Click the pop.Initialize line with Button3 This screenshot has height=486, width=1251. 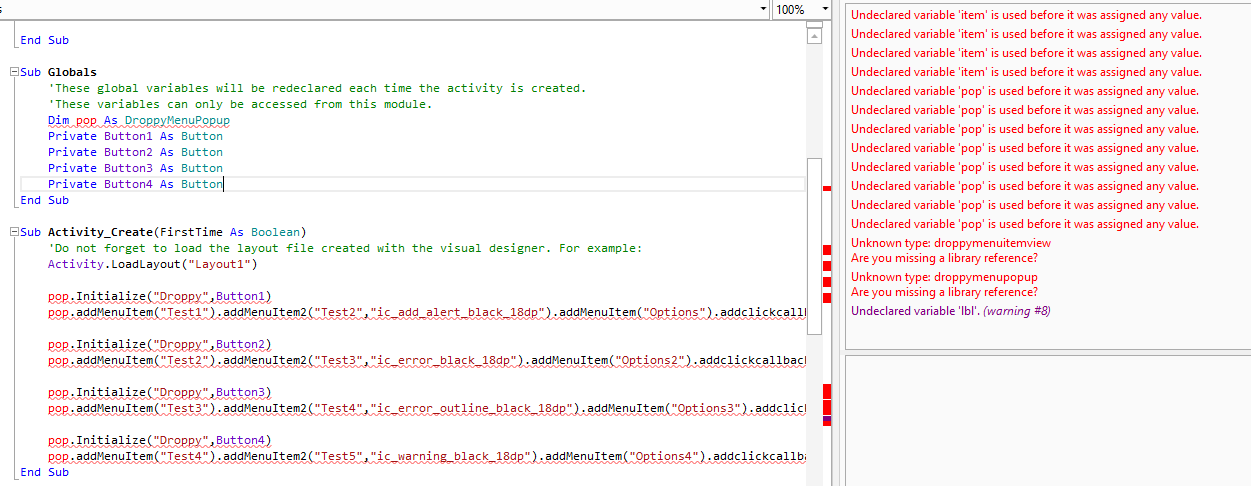click(x=160, y=392)
